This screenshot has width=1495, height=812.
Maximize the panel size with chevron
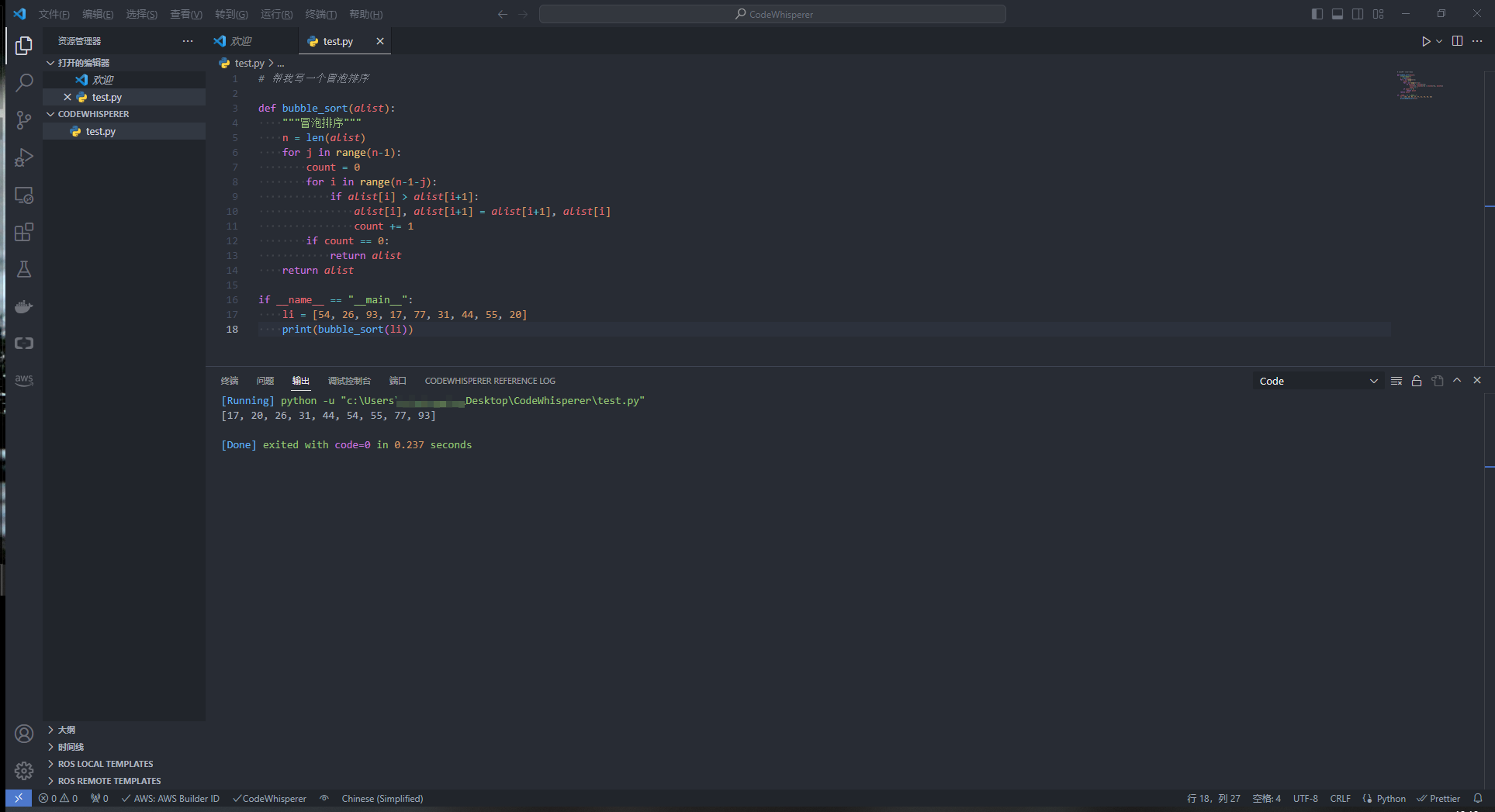click(x=1457, y=380)
